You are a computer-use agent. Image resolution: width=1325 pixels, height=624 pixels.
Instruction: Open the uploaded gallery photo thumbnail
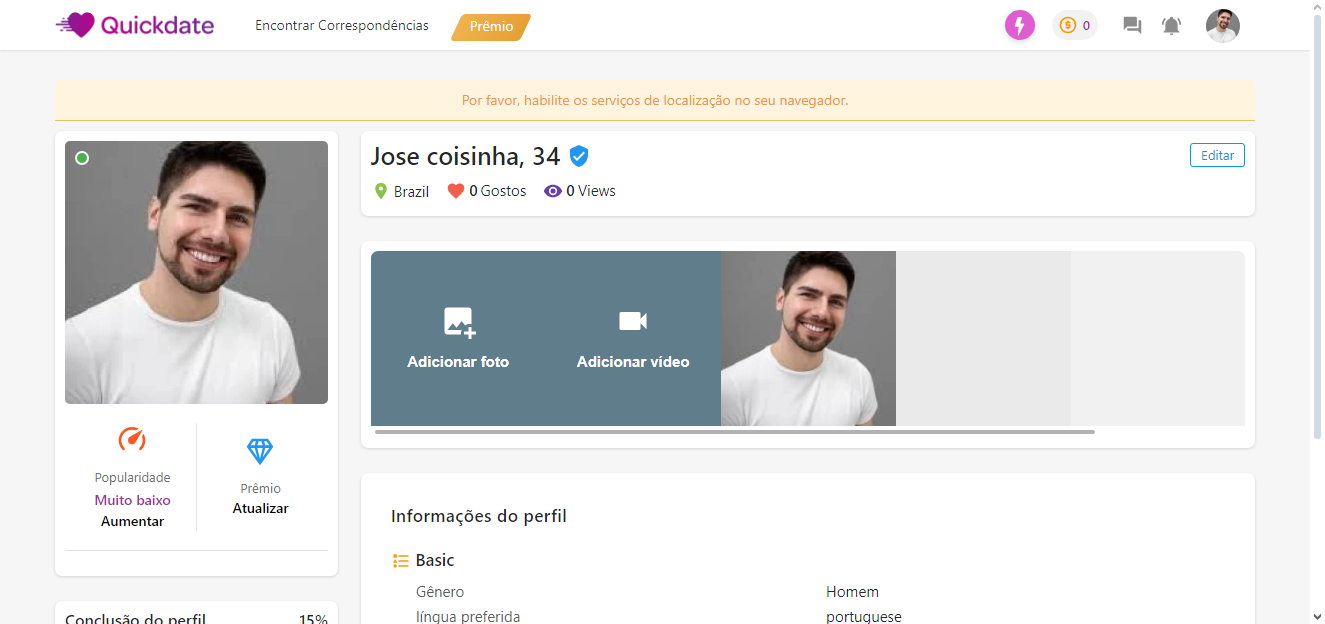click(808, 338)
